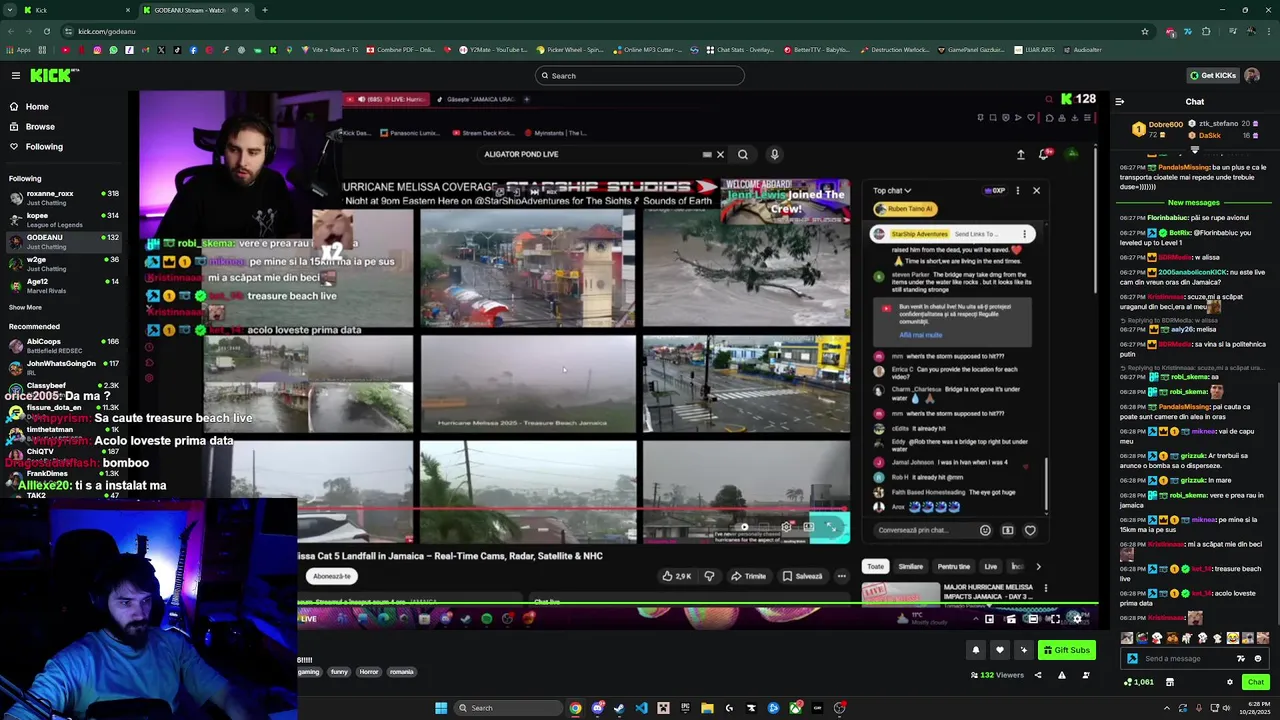1280x720 pixels.
Task: Click the Windows taskbar Search box
Action: (x=507, y=708)
